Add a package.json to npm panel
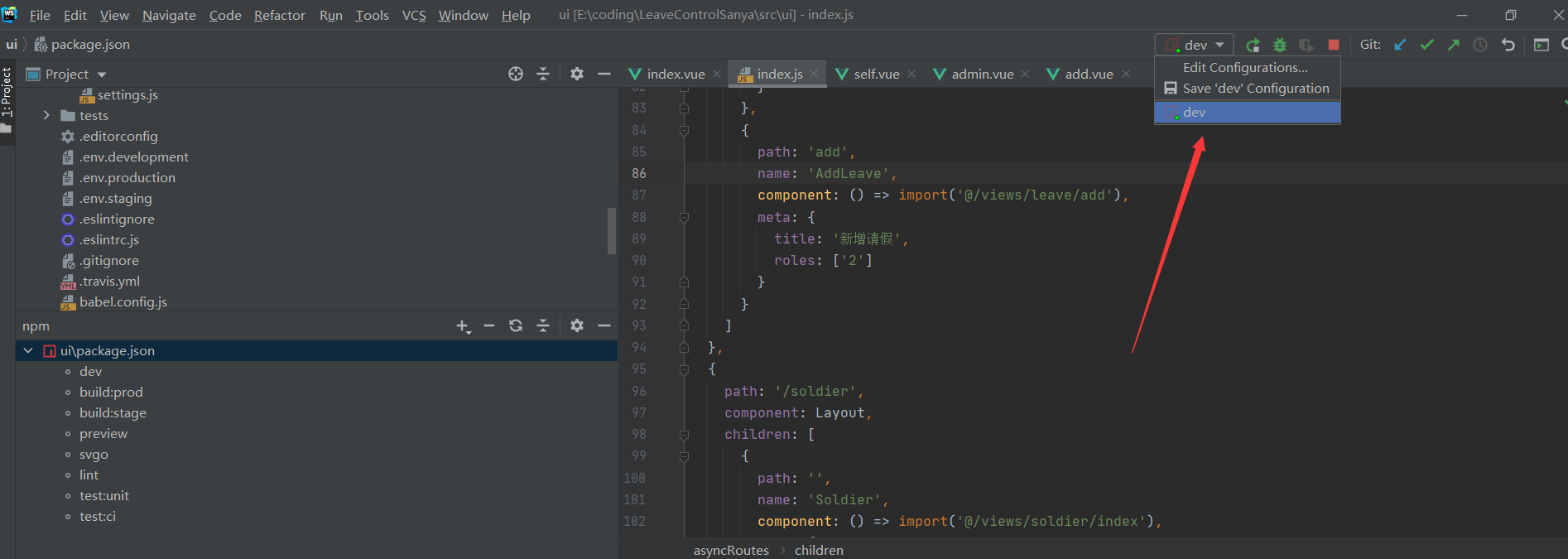The height and width of the screenshot is (559, 1568). point(464,326)
